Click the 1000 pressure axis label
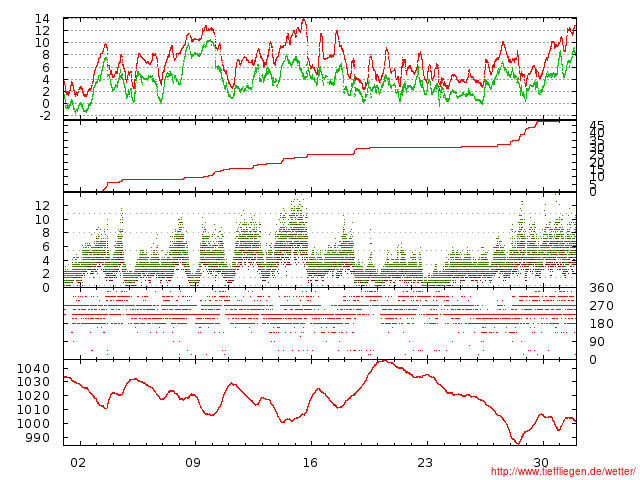Viewport: 640px width, 480px height. (33, 424)
